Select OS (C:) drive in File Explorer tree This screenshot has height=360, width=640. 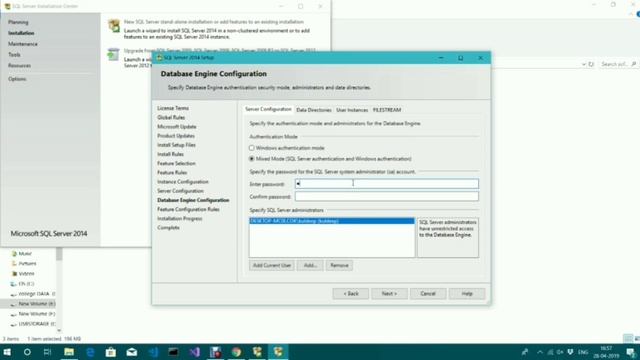tap(26, 284)
